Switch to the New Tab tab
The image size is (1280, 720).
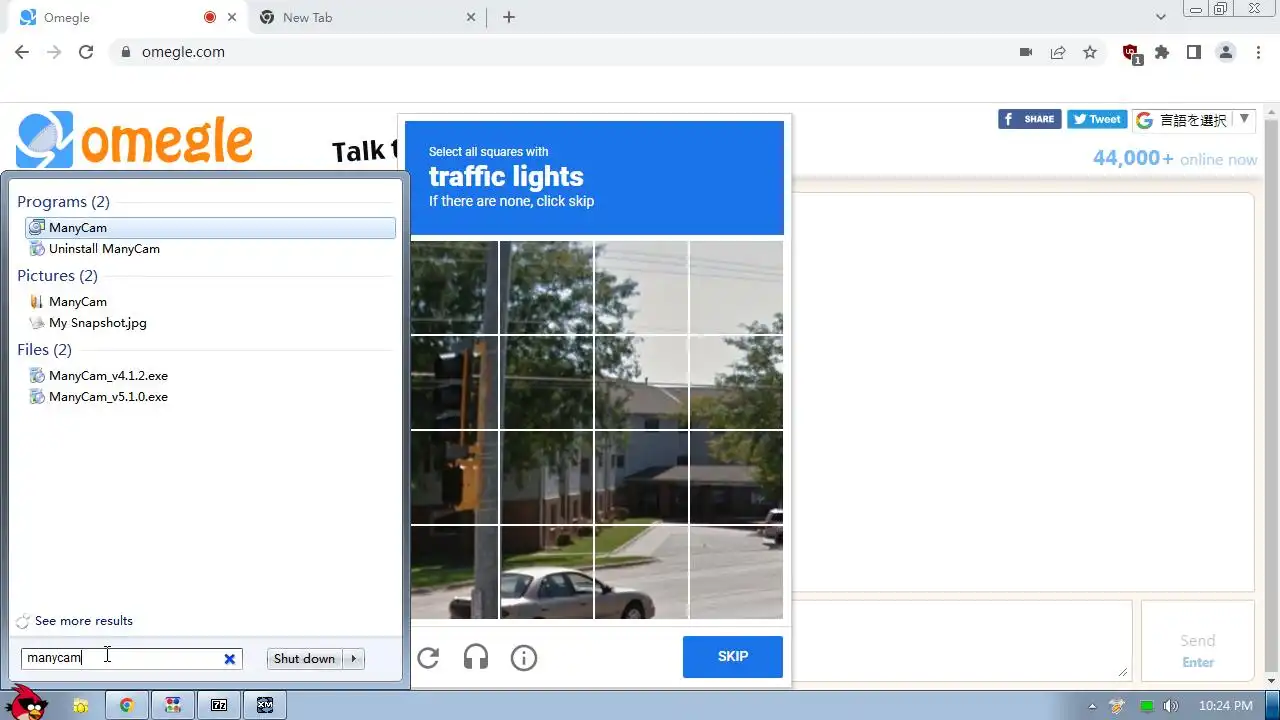[x=368, y=17]
